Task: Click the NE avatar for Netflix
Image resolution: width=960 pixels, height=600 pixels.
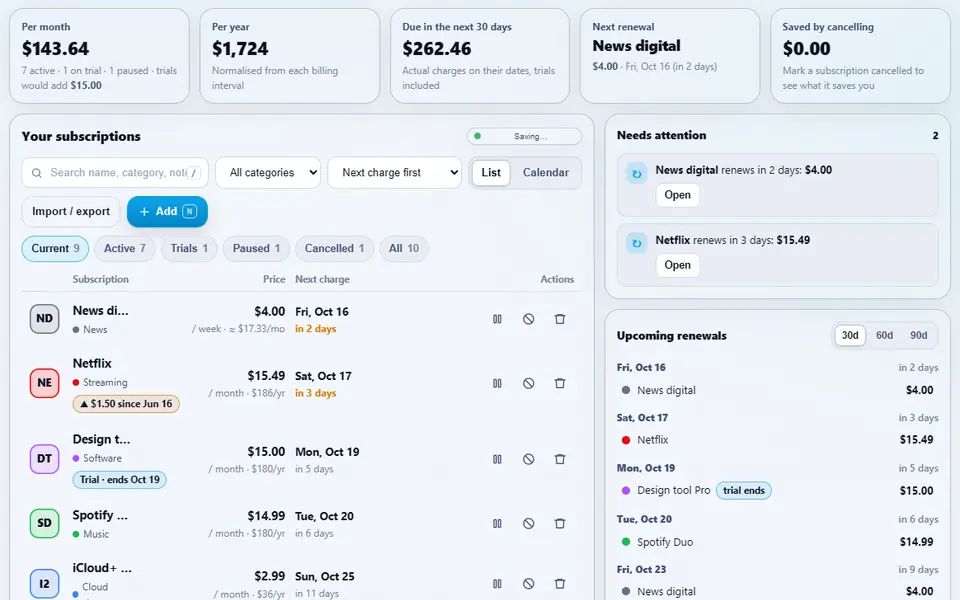Action: click(x=45, y=383)
